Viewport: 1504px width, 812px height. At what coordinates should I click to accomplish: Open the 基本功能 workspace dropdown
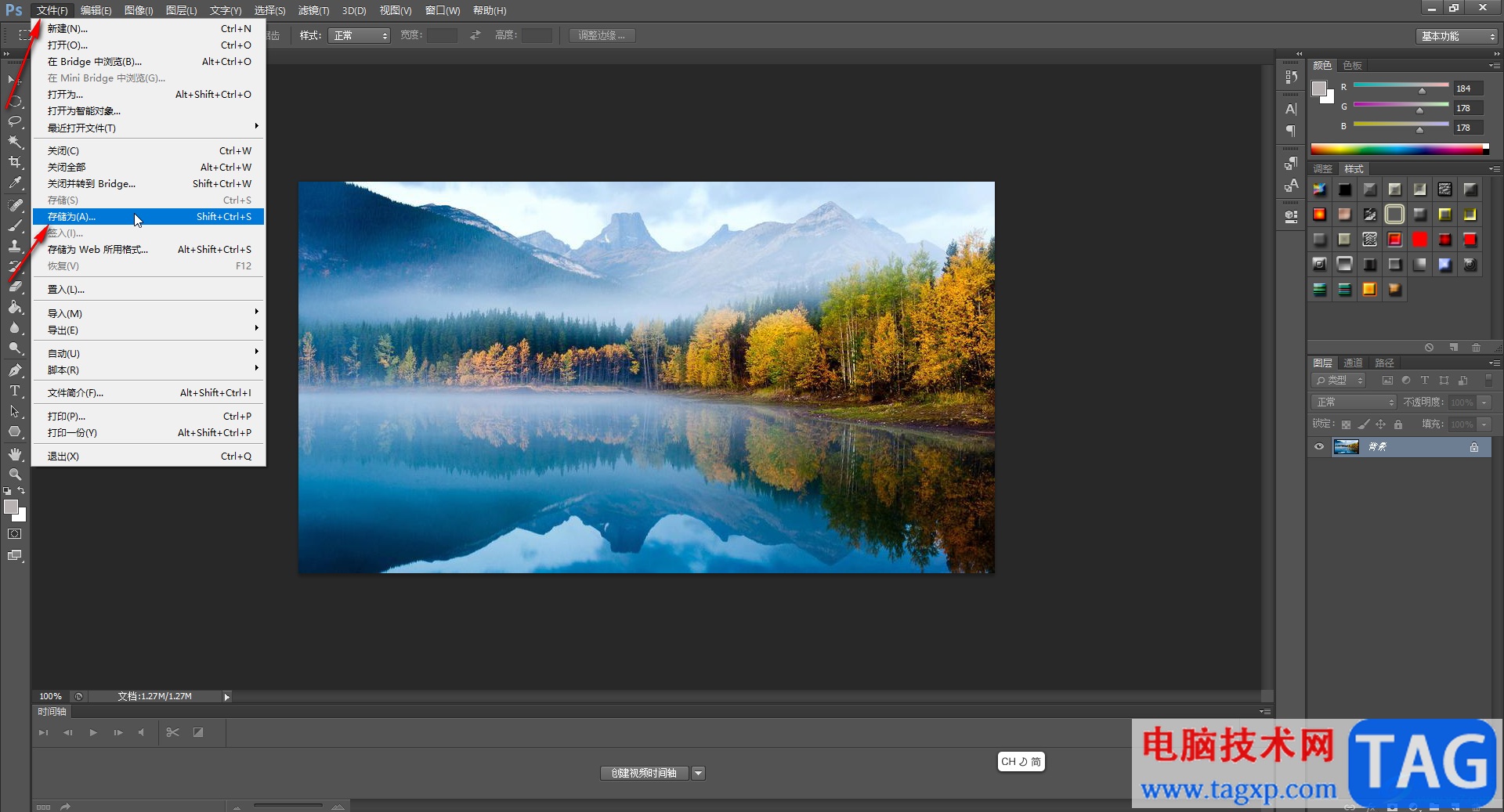[x=1455, y=36]
